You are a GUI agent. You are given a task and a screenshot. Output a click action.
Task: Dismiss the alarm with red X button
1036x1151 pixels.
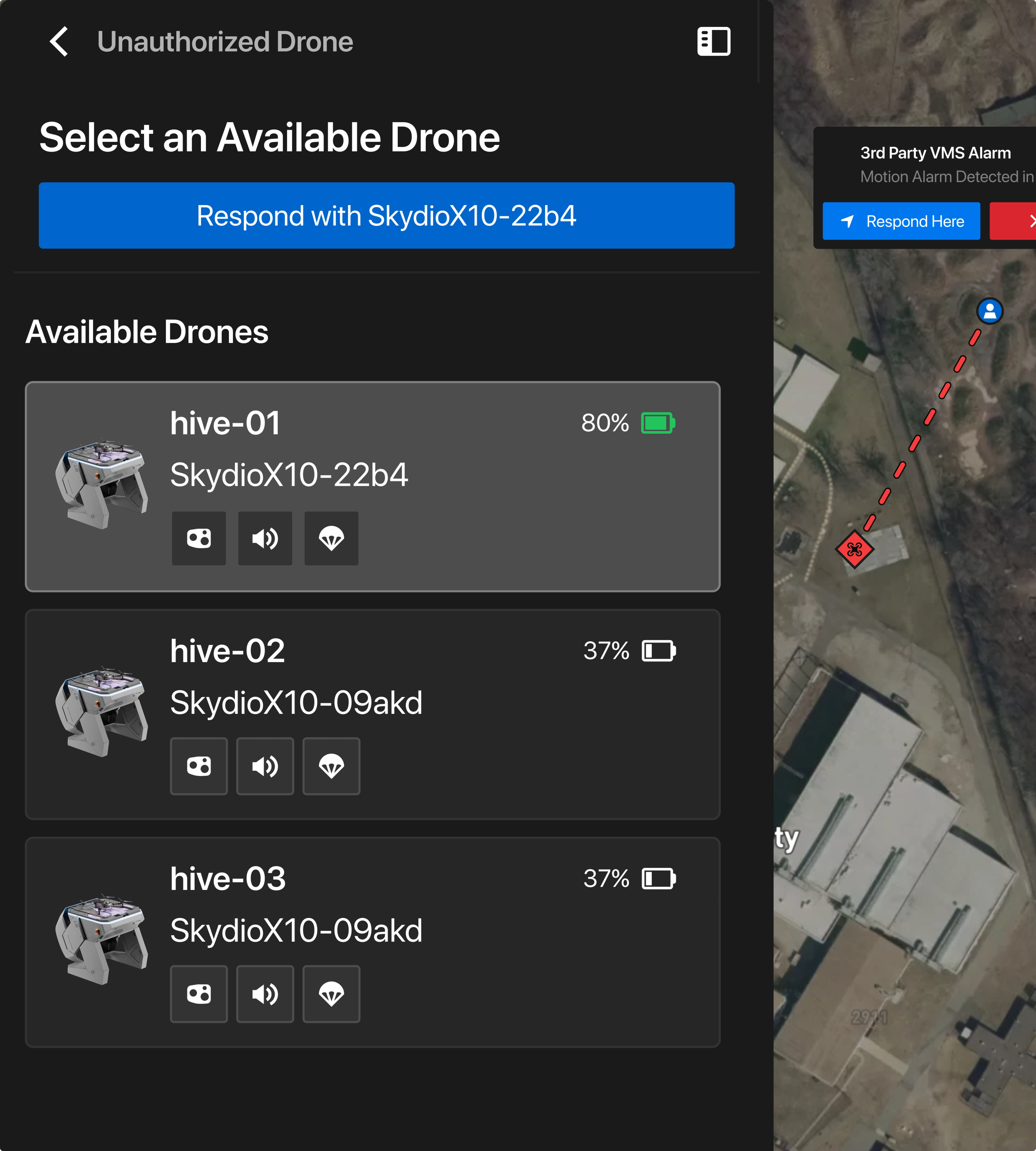tap(1013, 221)
